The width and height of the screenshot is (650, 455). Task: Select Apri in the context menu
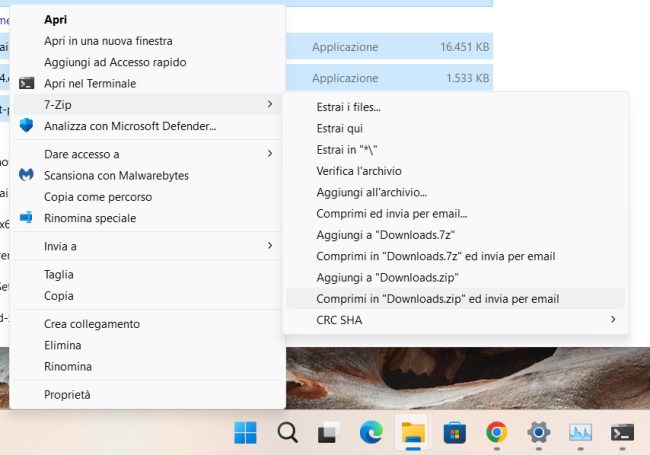[56, 19]
